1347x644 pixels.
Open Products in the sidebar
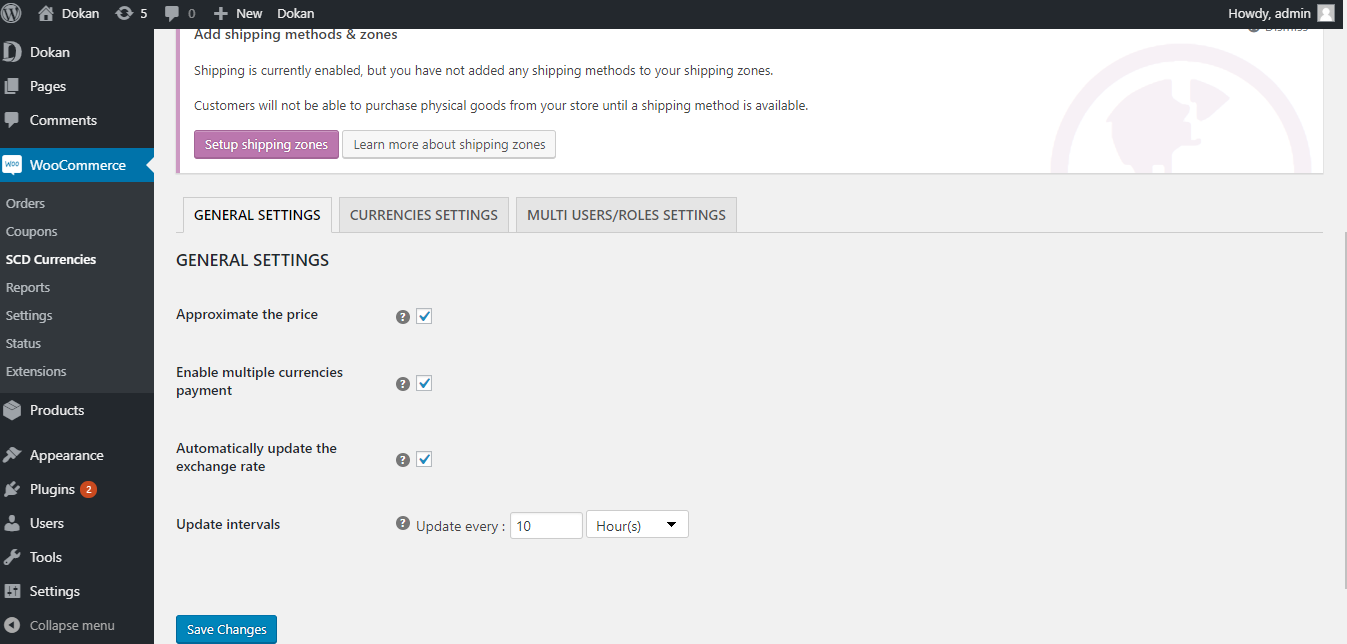(x=57, y=410)
